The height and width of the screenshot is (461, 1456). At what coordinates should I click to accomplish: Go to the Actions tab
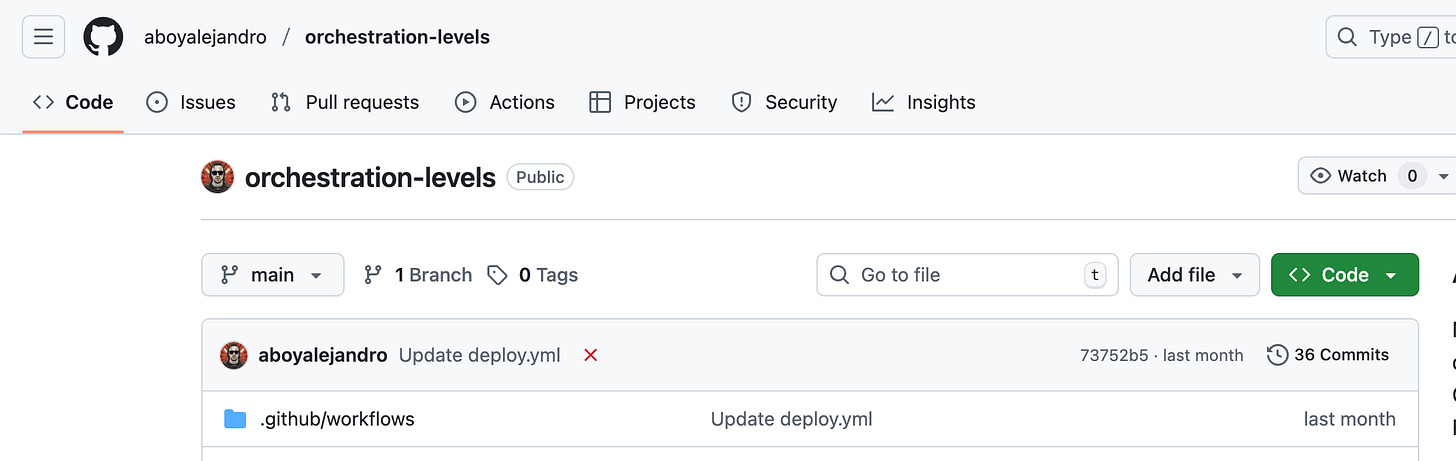(x=505, y=102)
